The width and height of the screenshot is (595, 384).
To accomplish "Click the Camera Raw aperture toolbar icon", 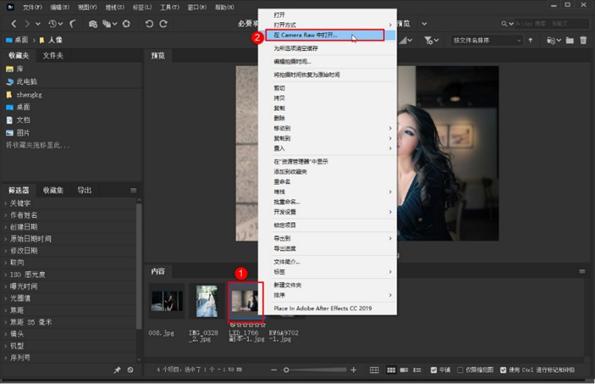I will click(126, 24).
